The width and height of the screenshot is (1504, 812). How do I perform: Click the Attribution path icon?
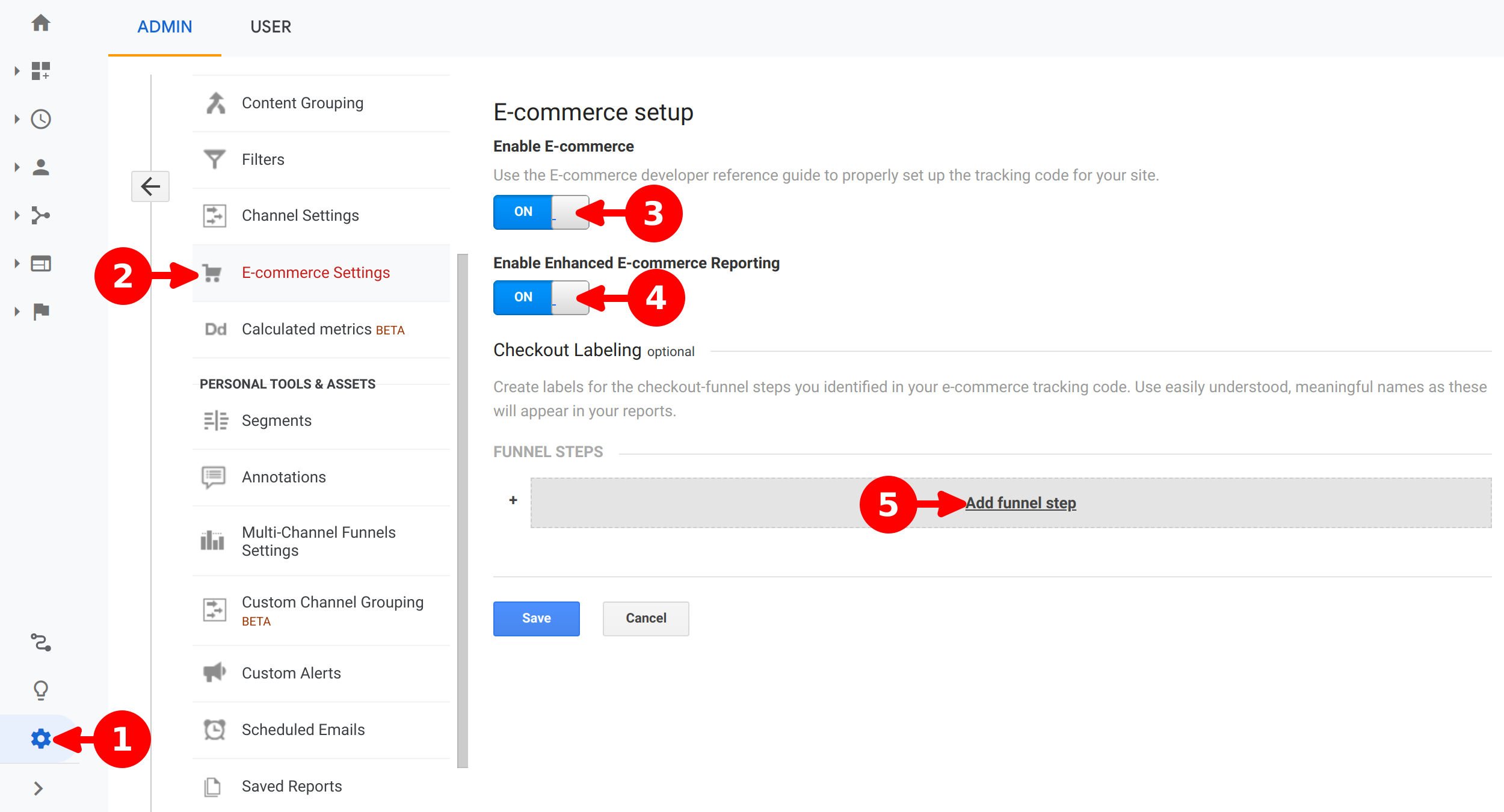[x=41, y=642]
